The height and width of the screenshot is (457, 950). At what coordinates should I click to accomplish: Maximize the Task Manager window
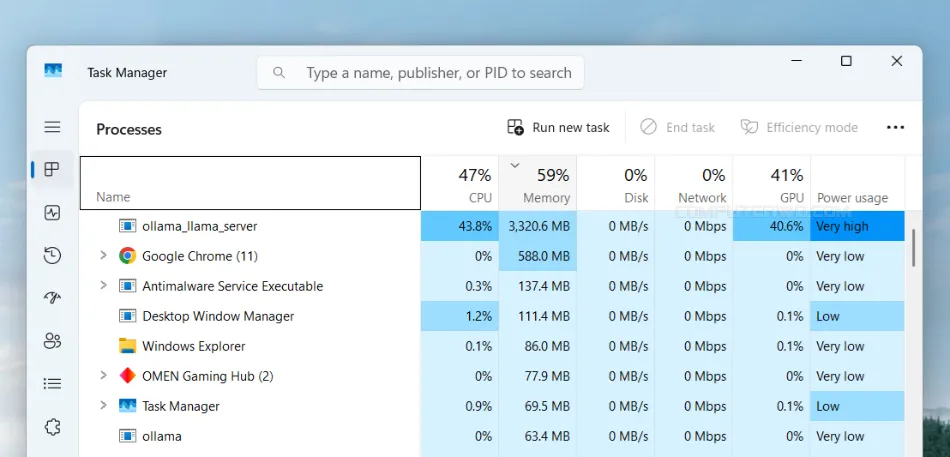[846, 61]
